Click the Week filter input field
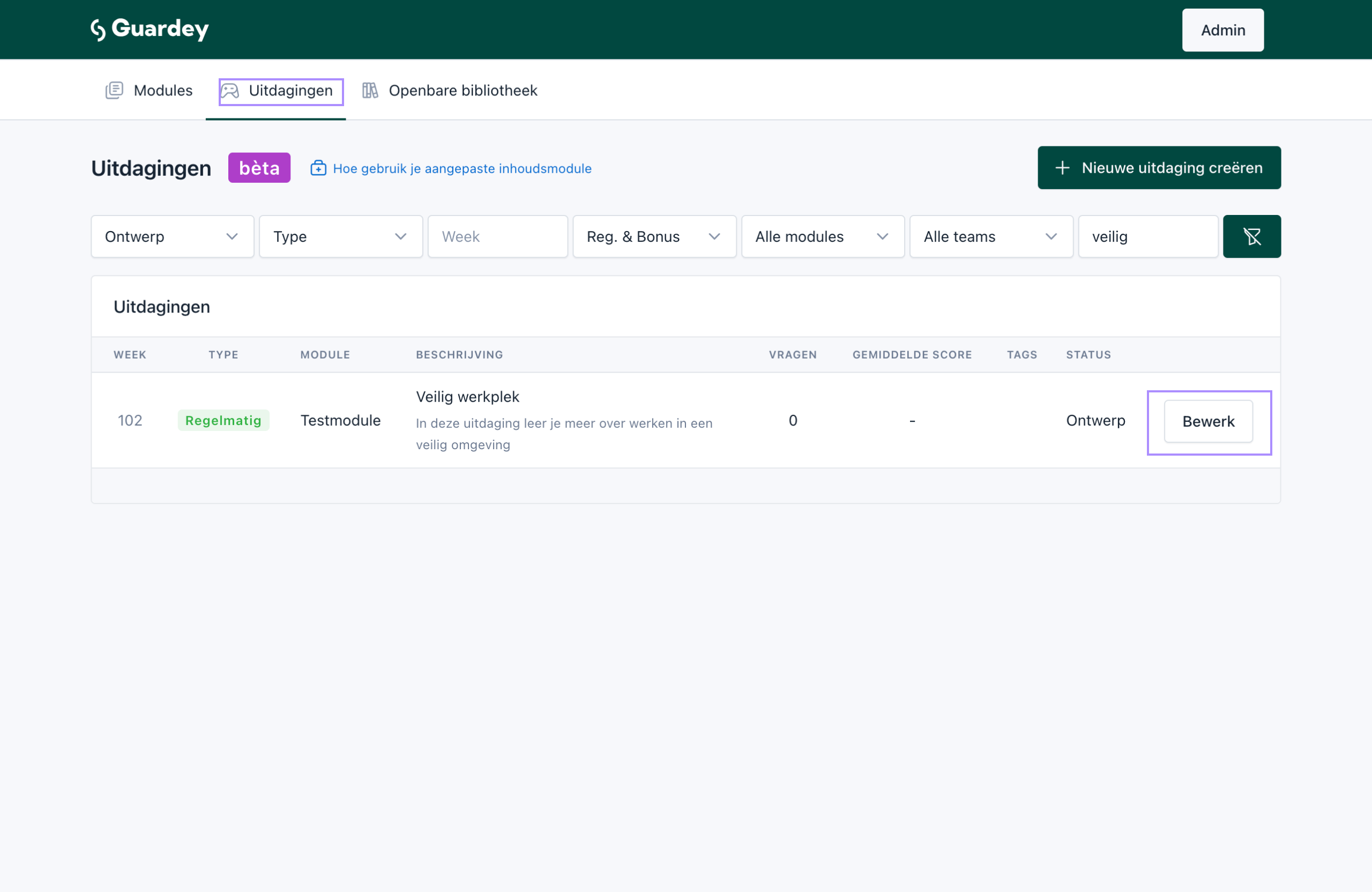Viewport: 1372px width, 892px height. [x=497, y=236]
